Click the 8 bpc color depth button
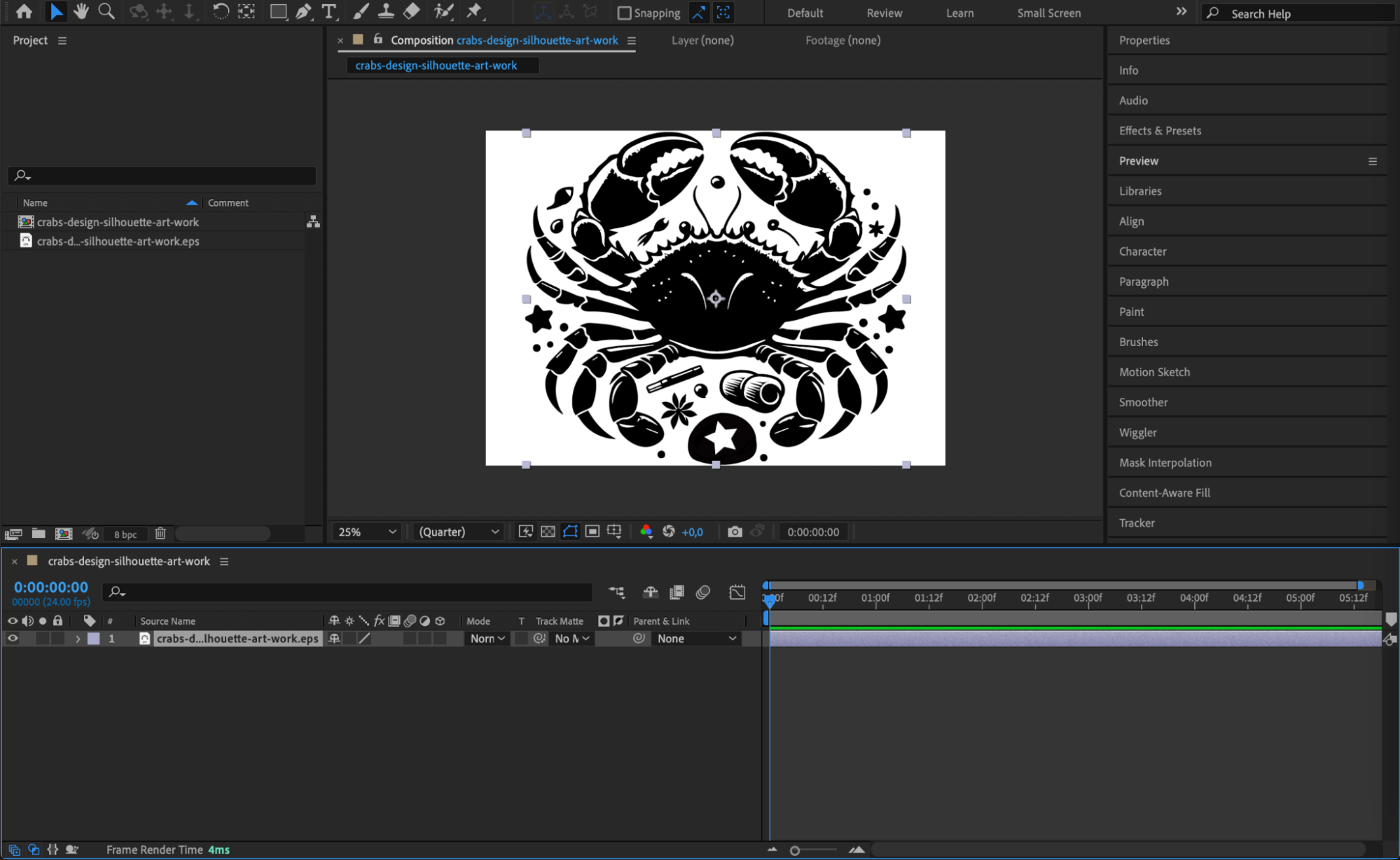This screenshot has height=860, width=1400. point(125,534)
